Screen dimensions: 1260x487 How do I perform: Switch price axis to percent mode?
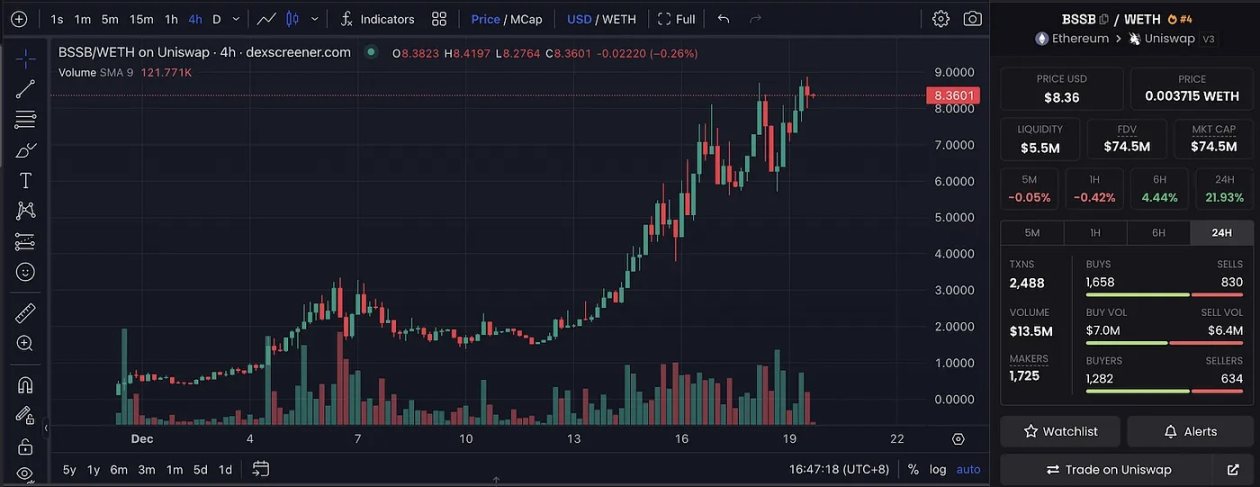coord(913,469)
